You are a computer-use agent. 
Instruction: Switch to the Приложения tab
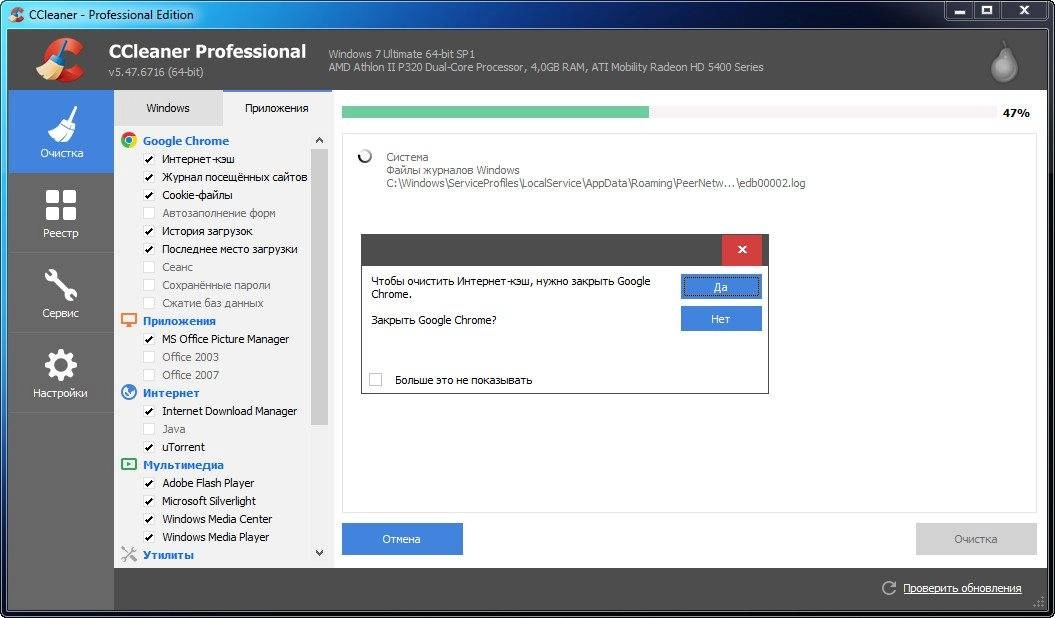coord(277,108)
